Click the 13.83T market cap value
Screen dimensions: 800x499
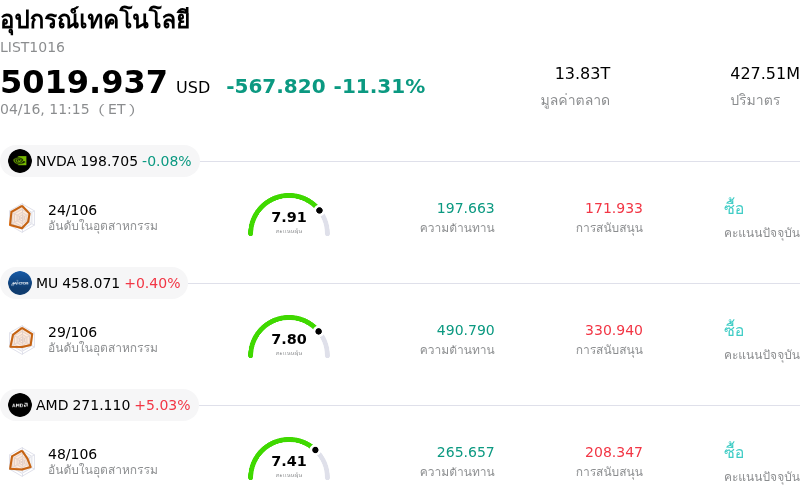tap(582, 73)
